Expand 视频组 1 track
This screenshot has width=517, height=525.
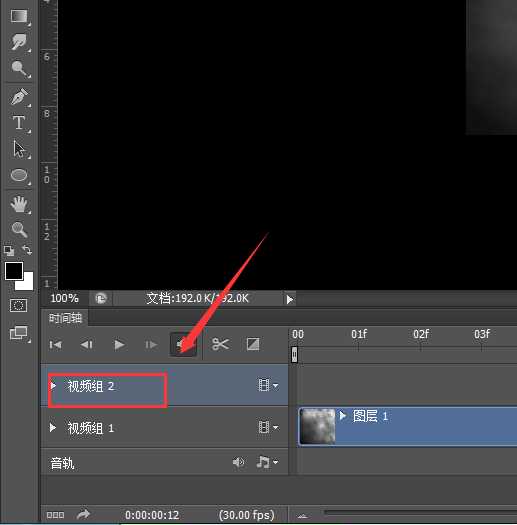coord(53,428)
